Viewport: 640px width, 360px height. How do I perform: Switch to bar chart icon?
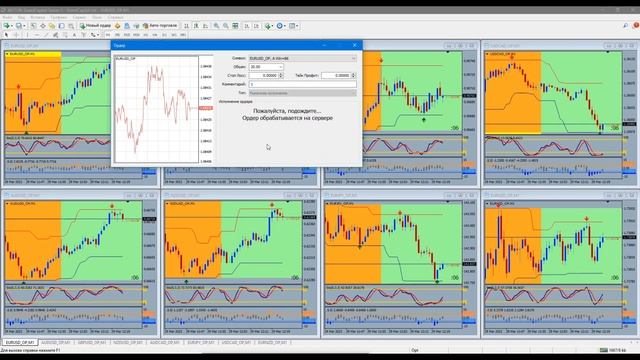[186, 26]
